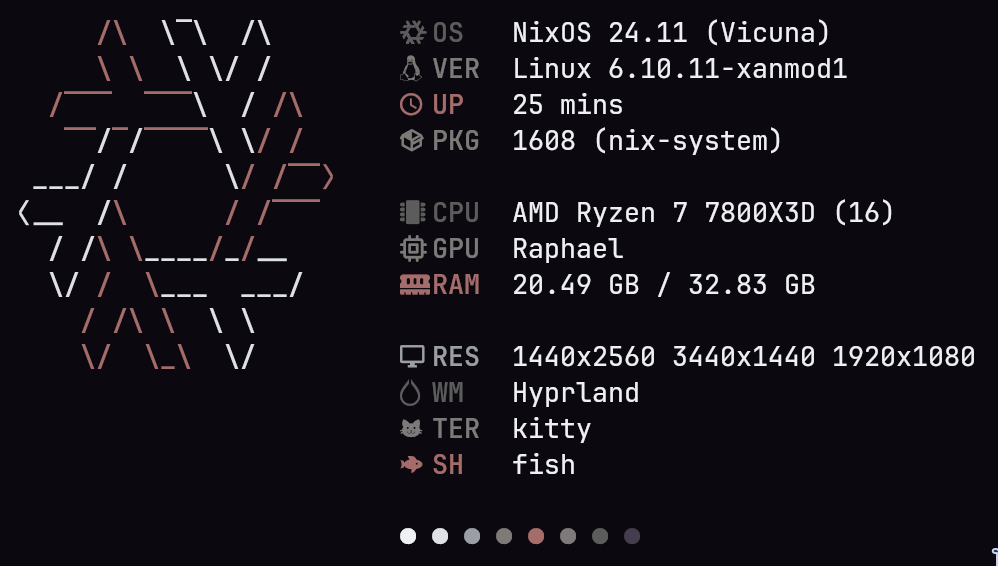
Task: Click the clock icon beside UP
Action: [411, 104]
